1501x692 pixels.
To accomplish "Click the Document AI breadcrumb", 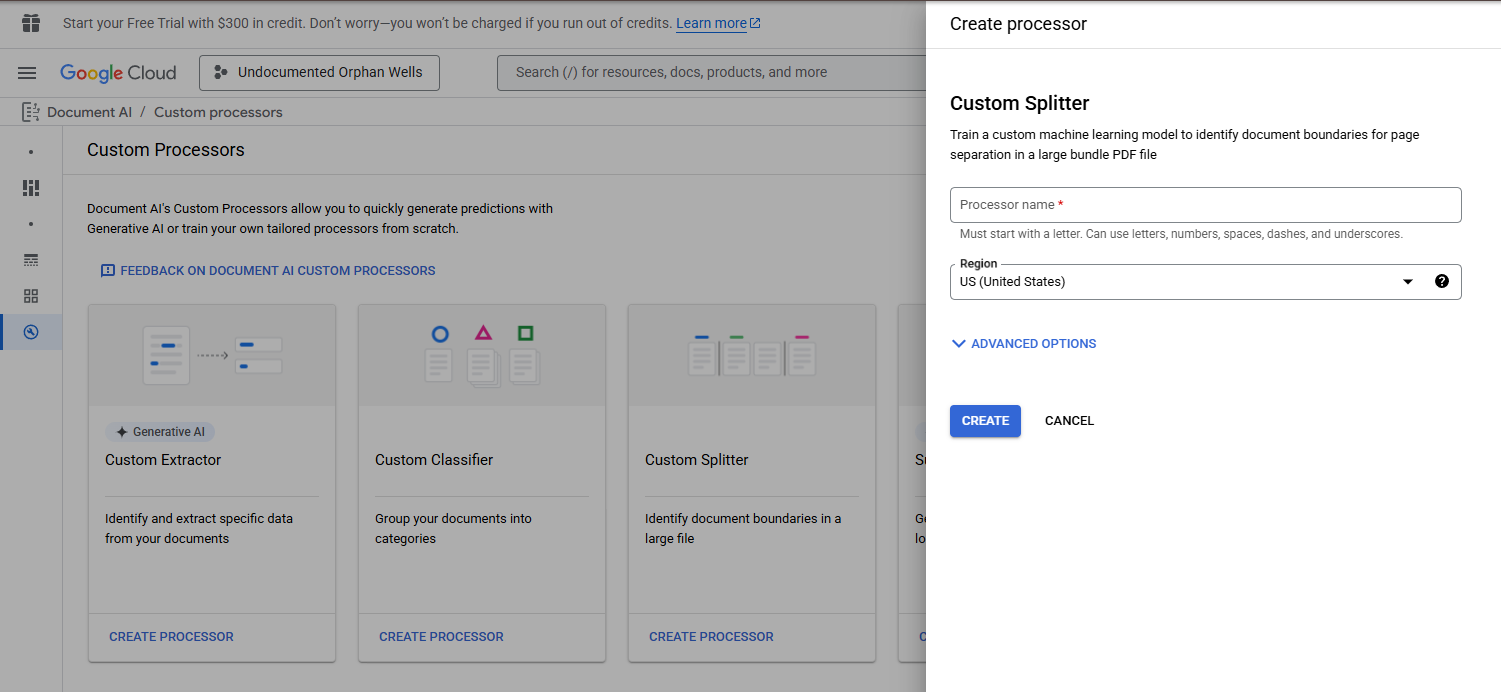I will click(x=89, y=112).
